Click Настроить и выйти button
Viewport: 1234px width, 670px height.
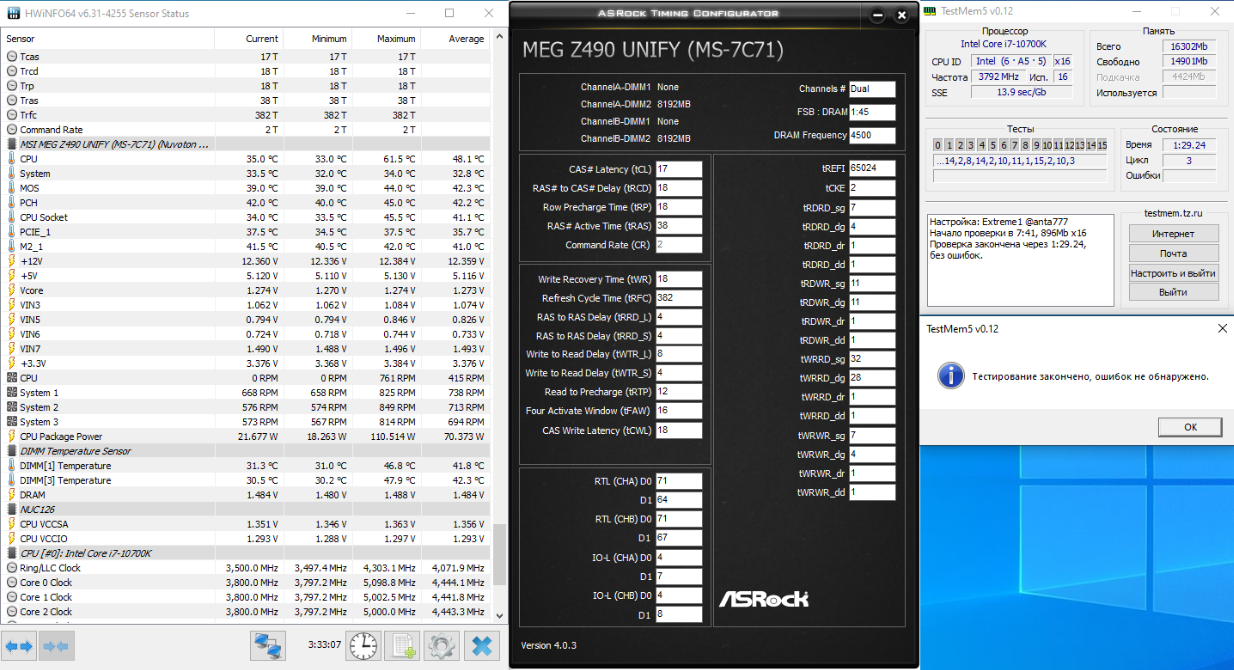point(1173,273)
